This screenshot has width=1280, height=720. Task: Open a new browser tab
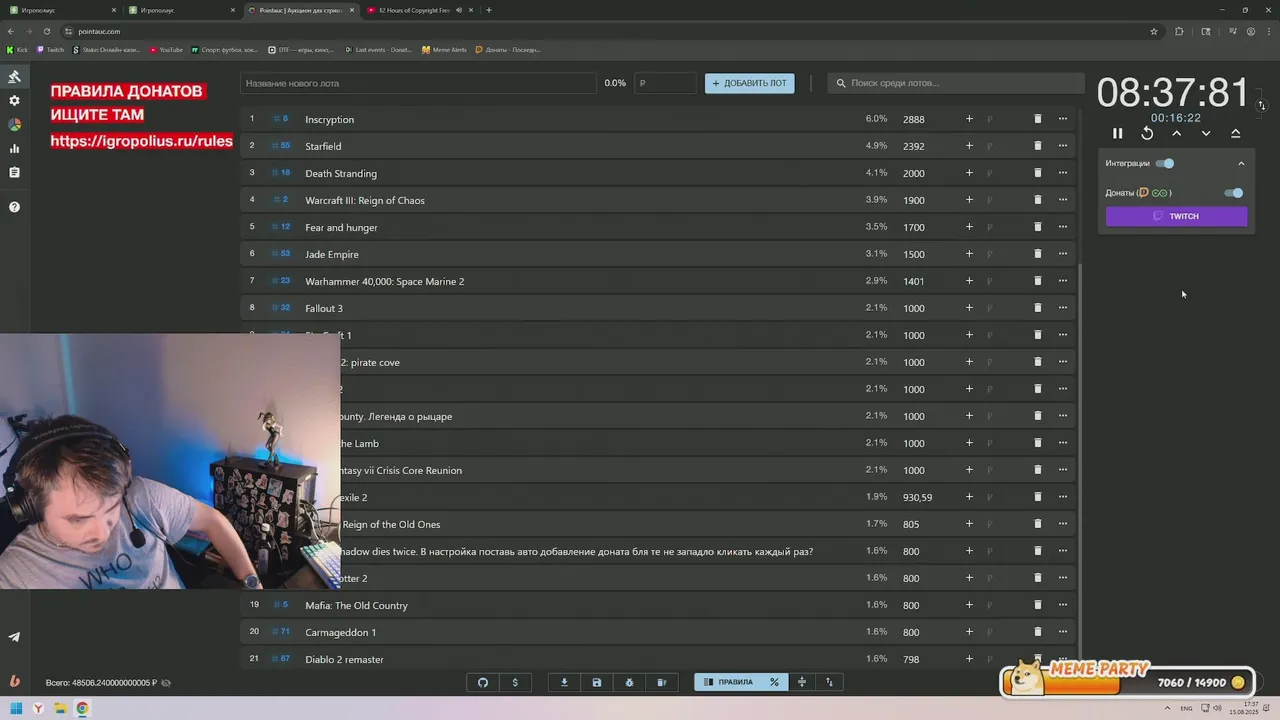pos(489,10)
